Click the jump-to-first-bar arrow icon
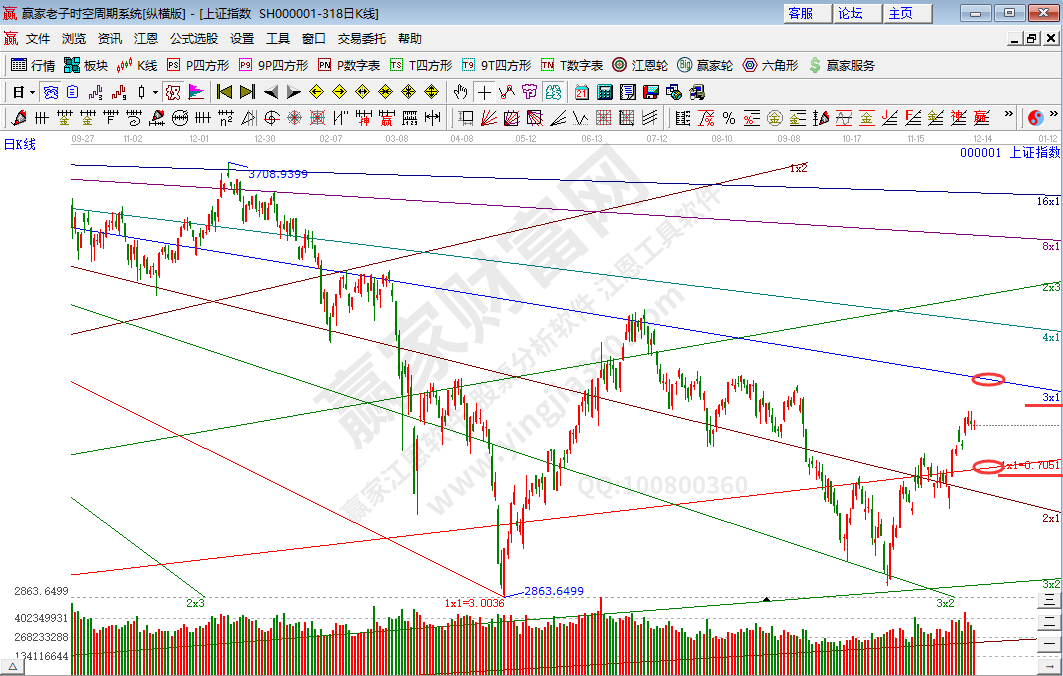1063x676 pixels. coord(225,92)
